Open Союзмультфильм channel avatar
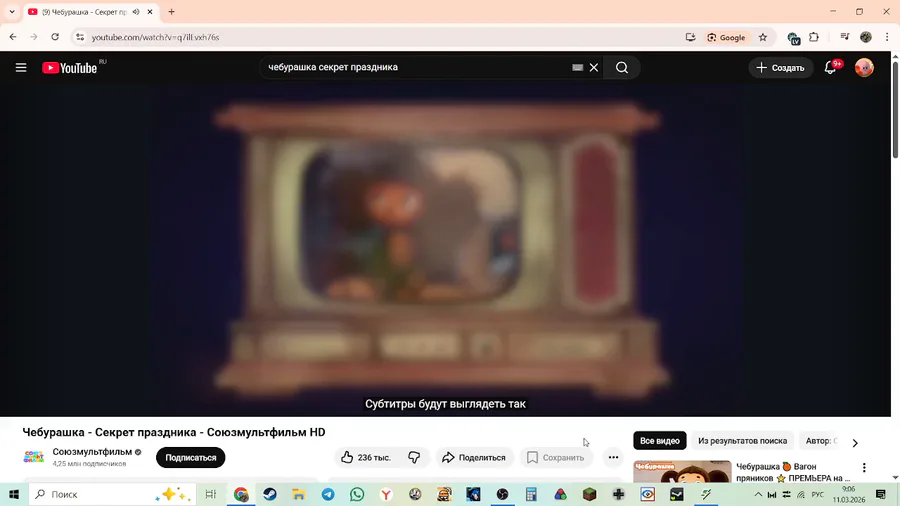The width and height of the screenshot is (900, 506). 34,457
